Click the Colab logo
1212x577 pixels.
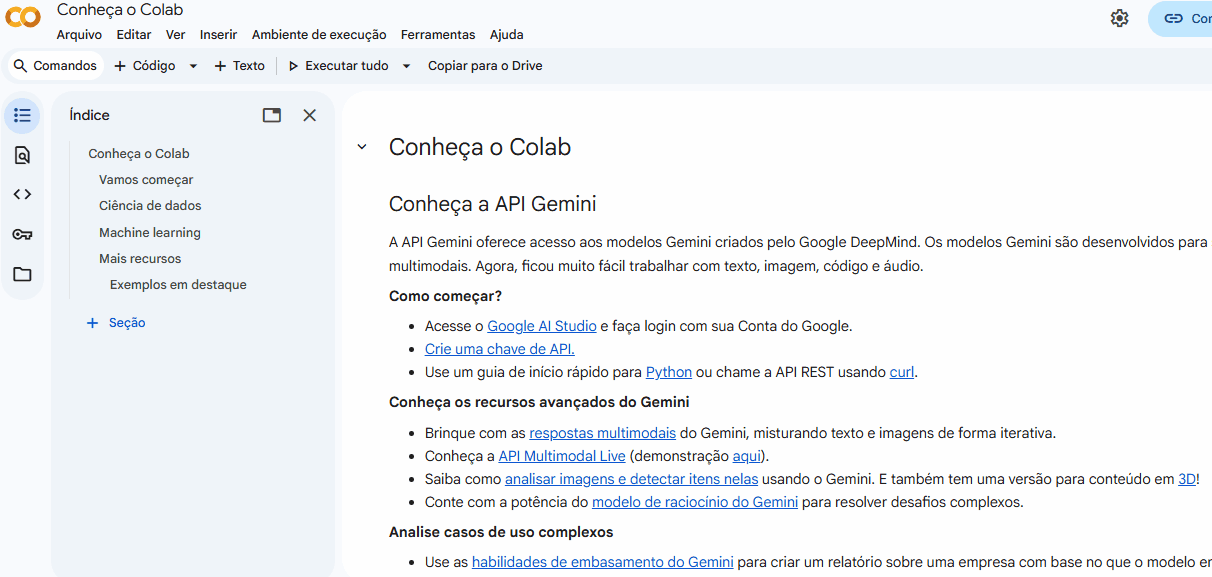(22, 17)
